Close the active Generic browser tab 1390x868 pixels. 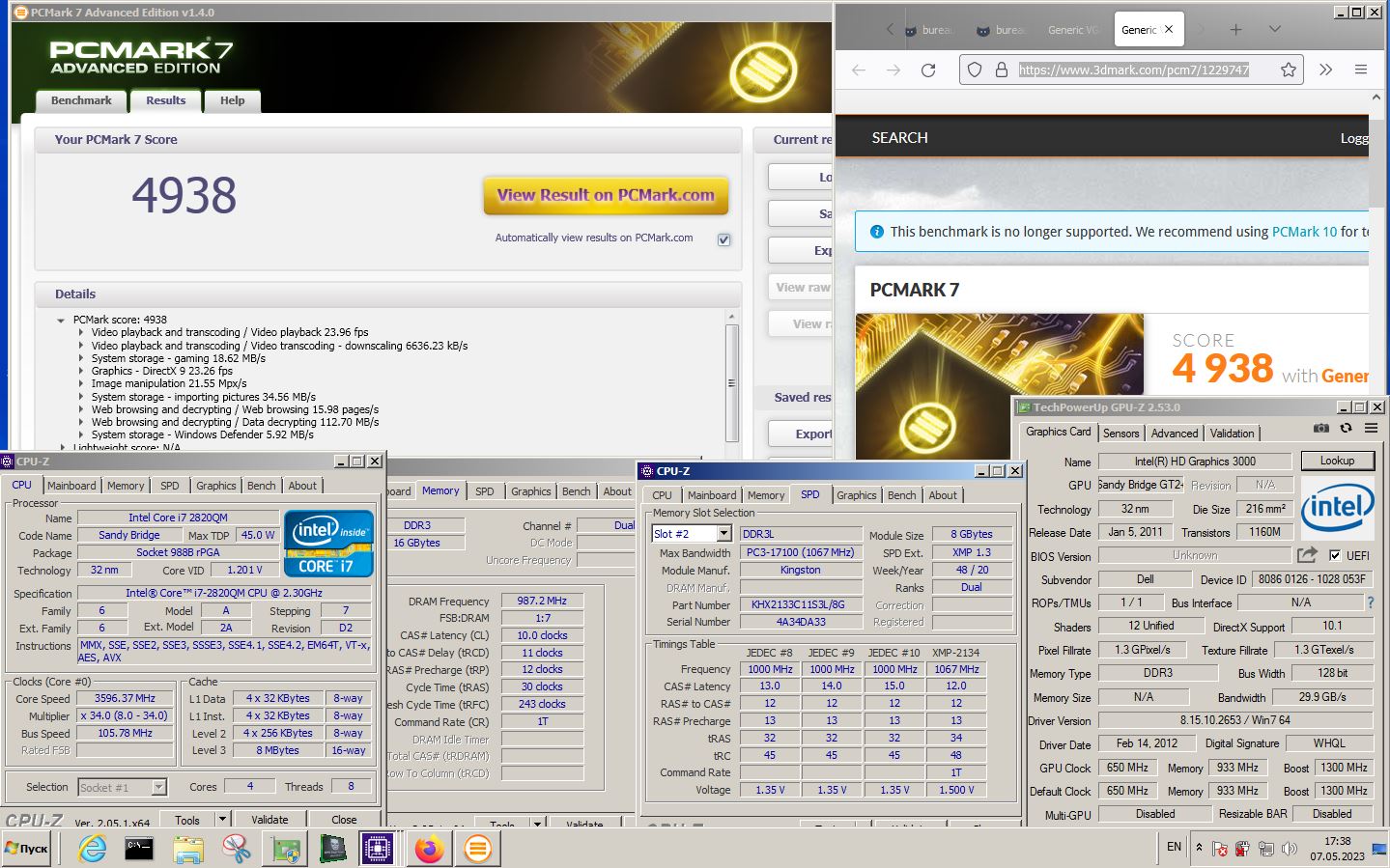click(x=1169, y=30)
